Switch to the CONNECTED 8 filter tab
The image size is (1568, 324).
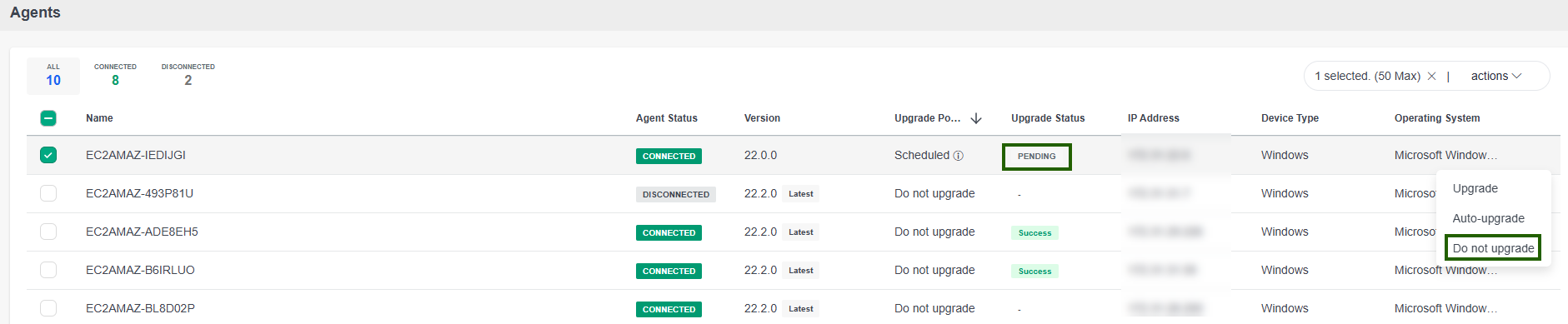(x=115, y=76)
